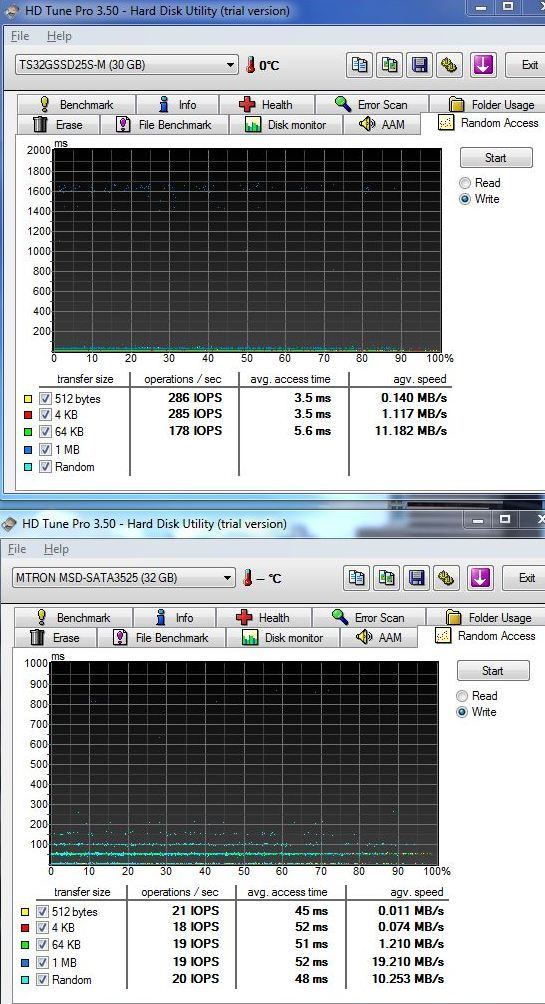Image resolution: width=545 pixels, height=1004 pixels.
Task: Toggle 4 KB checkbox in bottom MTRON window
Action: click(42, 928)
